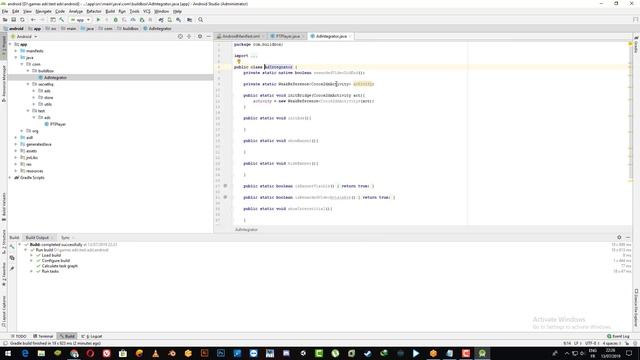Expand the store package node
The height and width of the screenshot is (360, 640).
34,98
